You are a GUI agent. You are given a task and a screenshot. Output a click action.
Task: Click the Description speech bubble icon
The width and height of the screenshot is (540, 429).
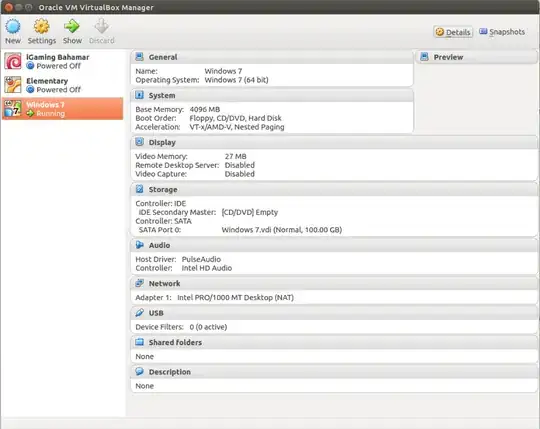click(139, 372)
